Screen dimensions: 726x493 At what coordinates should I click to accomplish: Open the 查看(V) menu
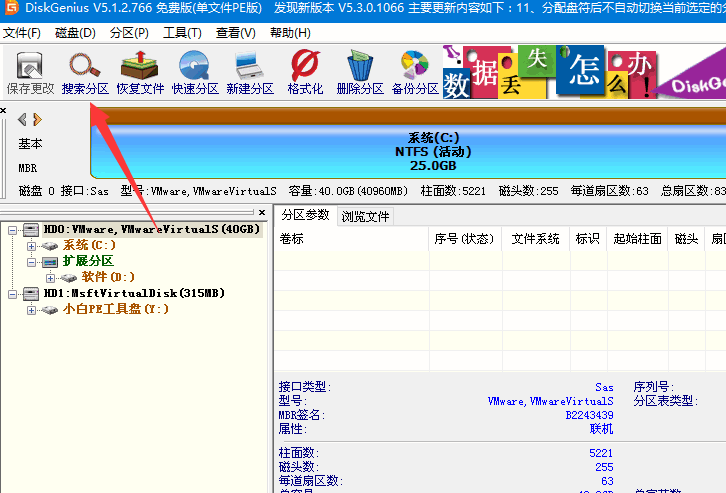(x=236, y=33)
